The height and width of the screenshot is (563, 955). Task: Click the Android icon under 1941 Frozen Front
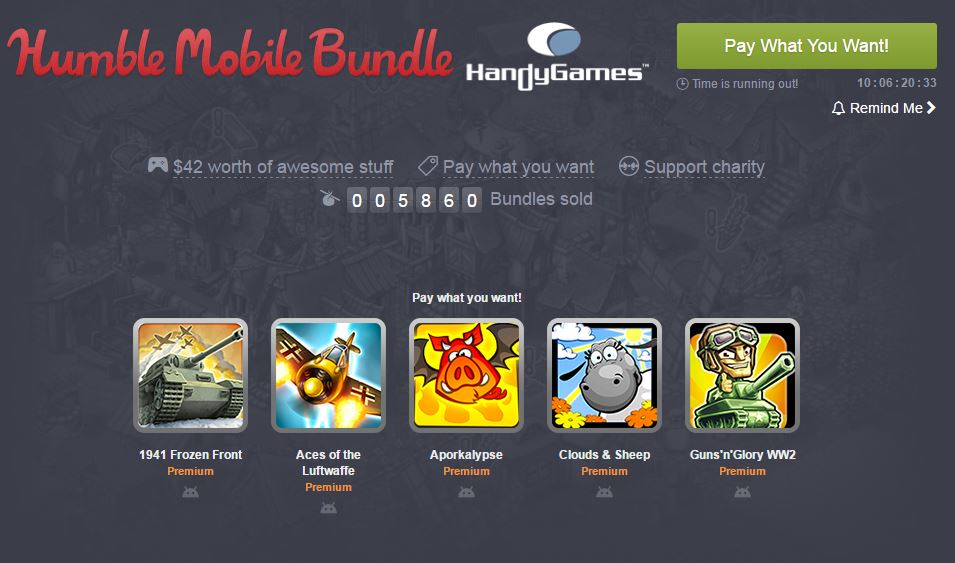tap(191, 492)
